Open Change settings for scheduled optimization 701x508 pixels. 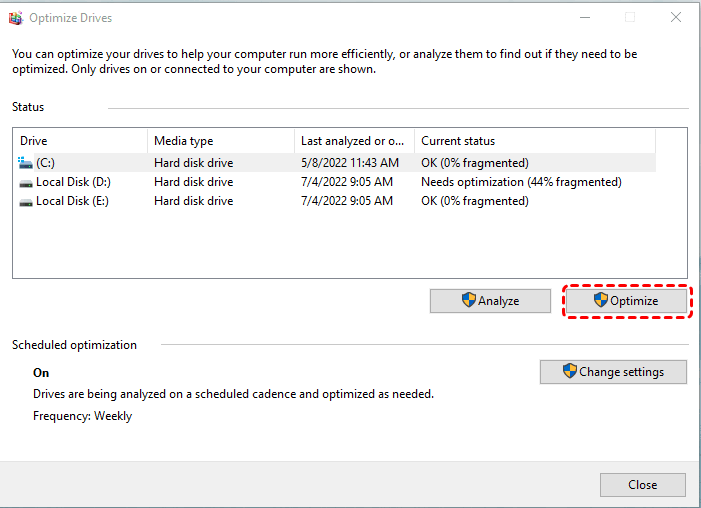(x=613, y=372)
